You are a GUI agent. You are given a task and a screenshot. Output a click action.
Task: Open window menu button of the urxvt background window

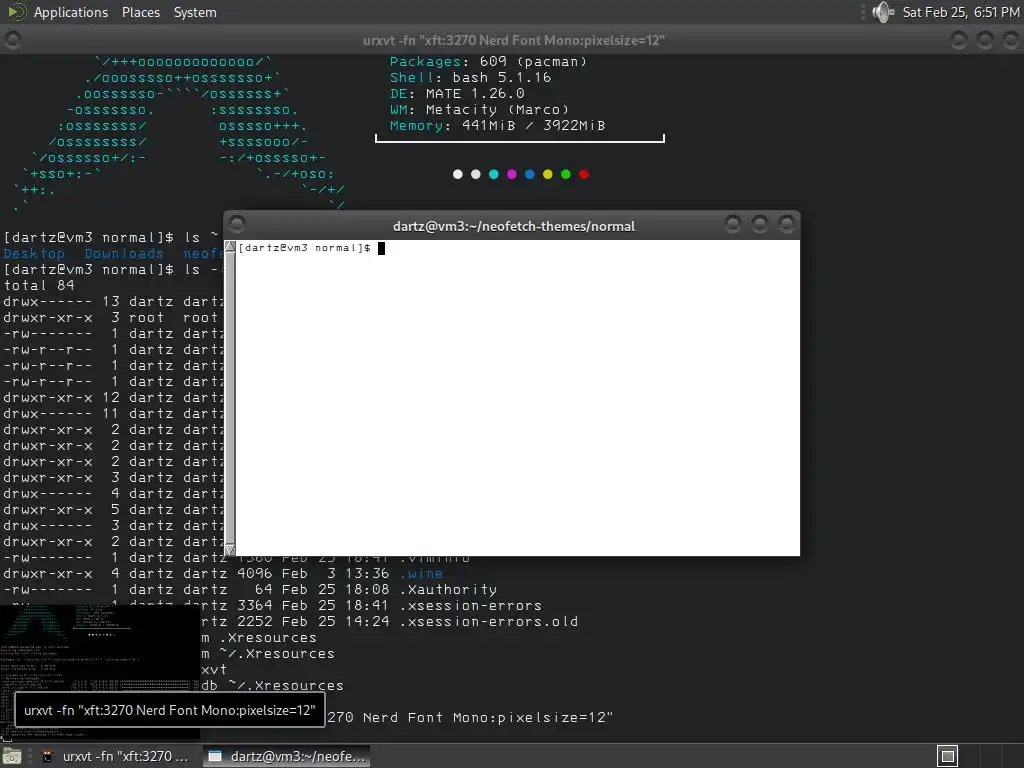click(x=12, y=40)
